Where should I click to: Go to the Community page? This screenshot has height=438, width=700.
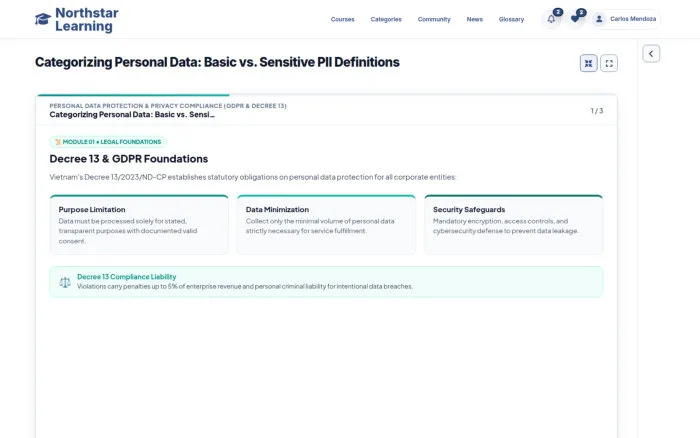coord(434,19)
